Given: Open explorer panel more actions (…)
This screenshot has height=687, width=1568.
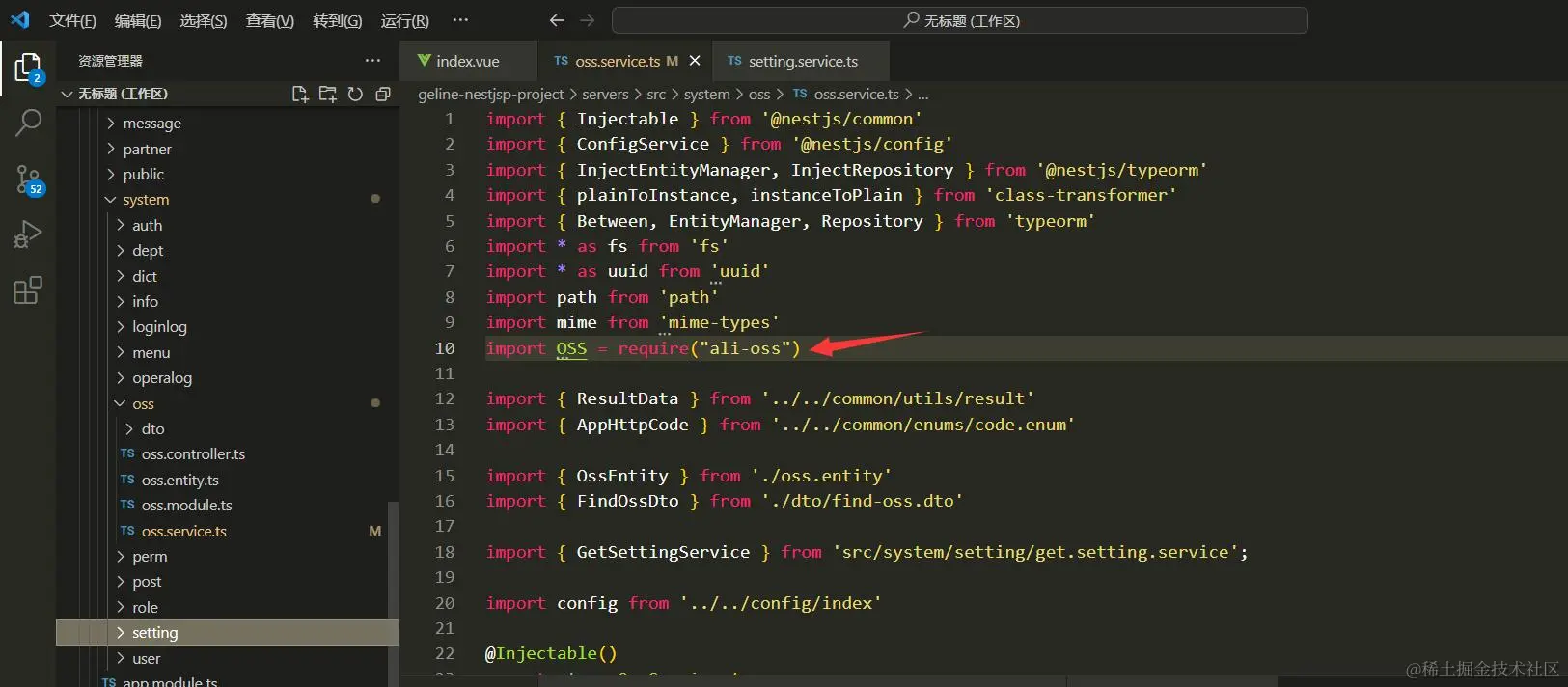Looking at the screenshot, I should [x=372, y=60].
